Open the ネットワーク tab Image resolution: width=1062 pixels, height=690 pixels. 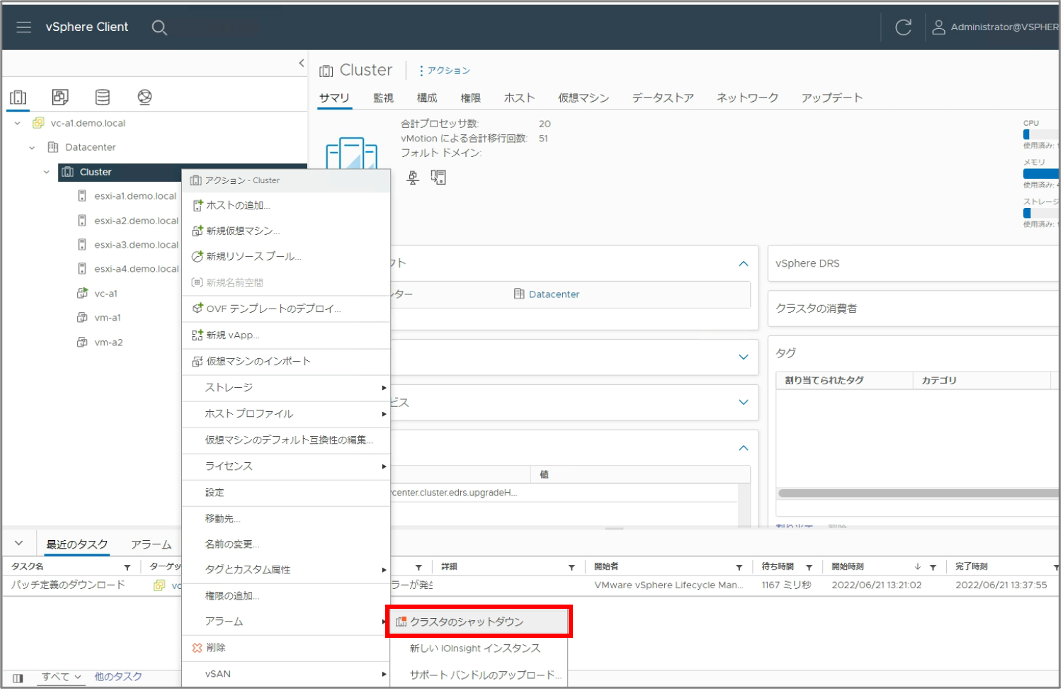point(748,98)
